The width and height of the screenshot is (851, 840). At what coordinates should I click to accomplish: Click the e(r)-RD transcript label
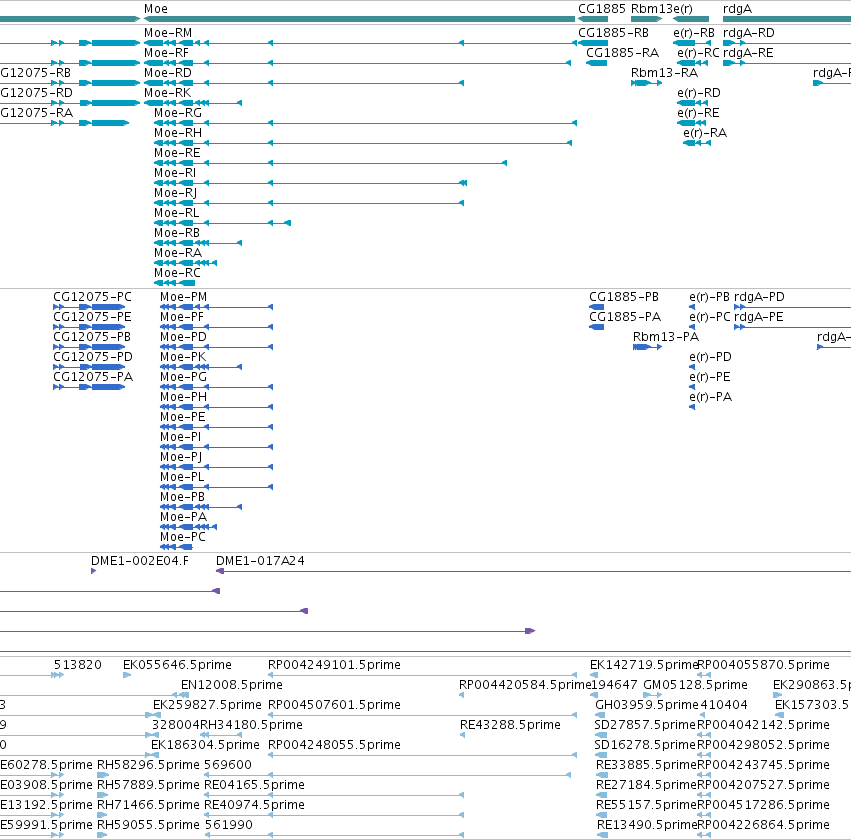tap(699, 93)
